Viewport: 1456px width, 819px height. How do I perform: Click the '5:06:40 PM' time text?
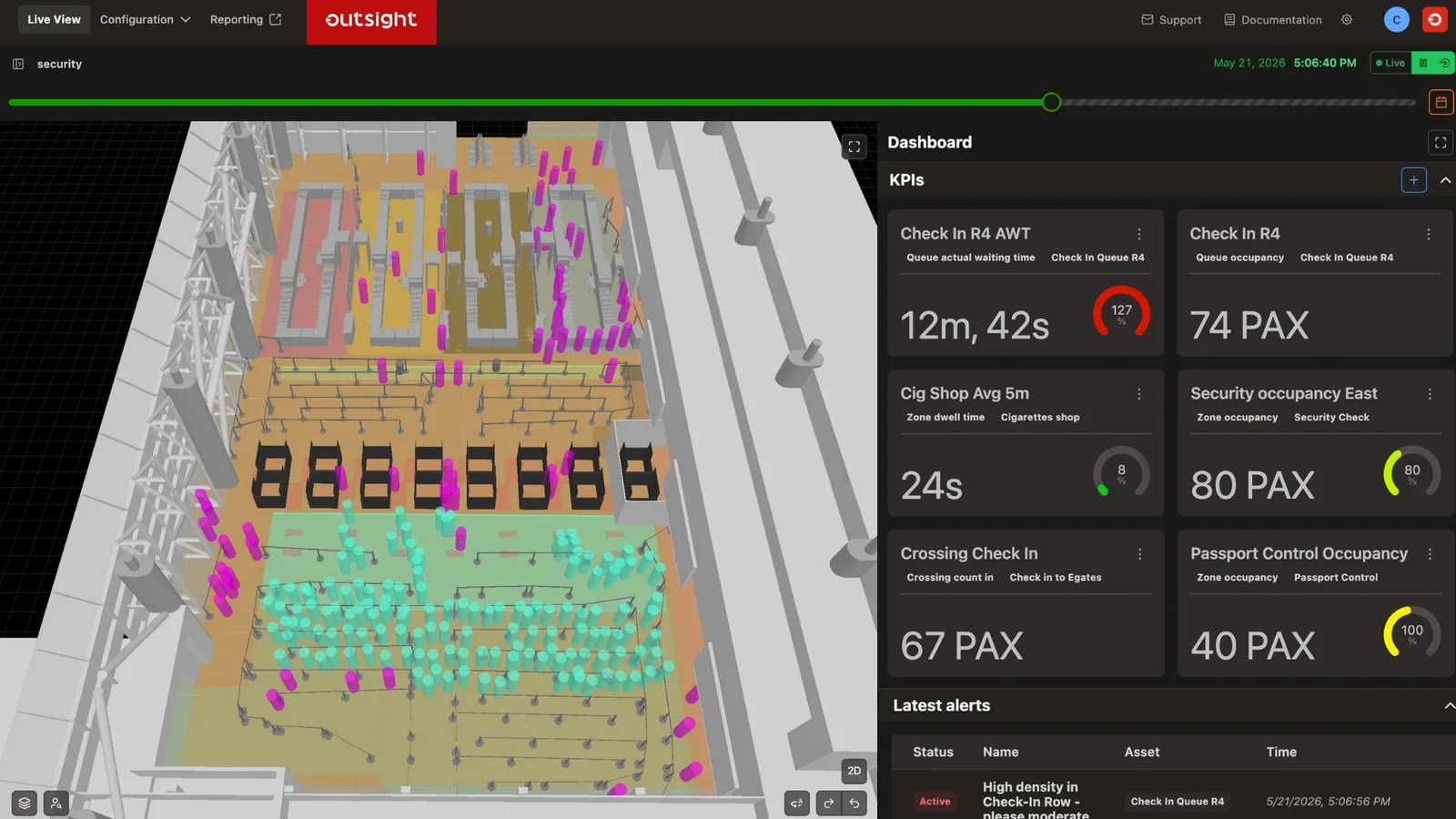pyautogui.click(x=1325, y=63)
